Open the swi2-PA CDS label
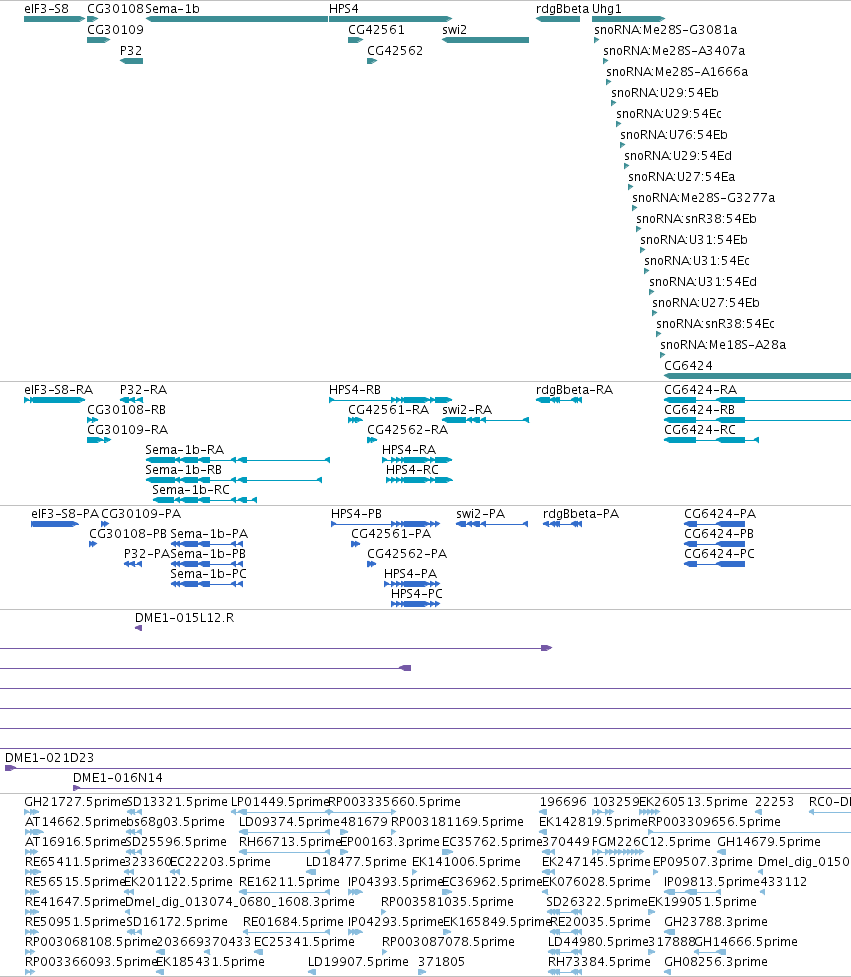Viewport: 851px width, 977px height. click(480, 514)
